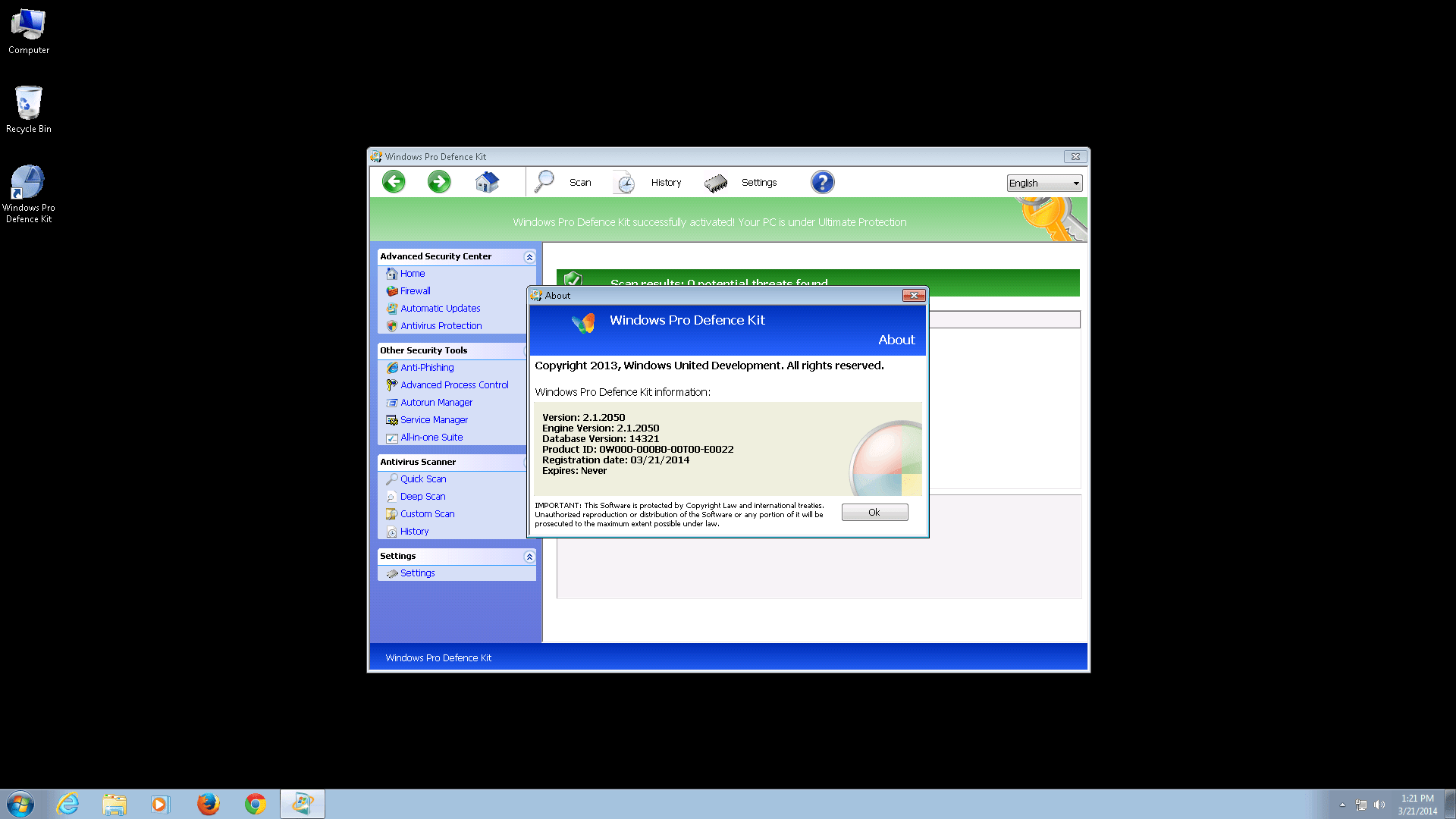
Task: Click the All-in-one Suite link
Action: (431, 438)
